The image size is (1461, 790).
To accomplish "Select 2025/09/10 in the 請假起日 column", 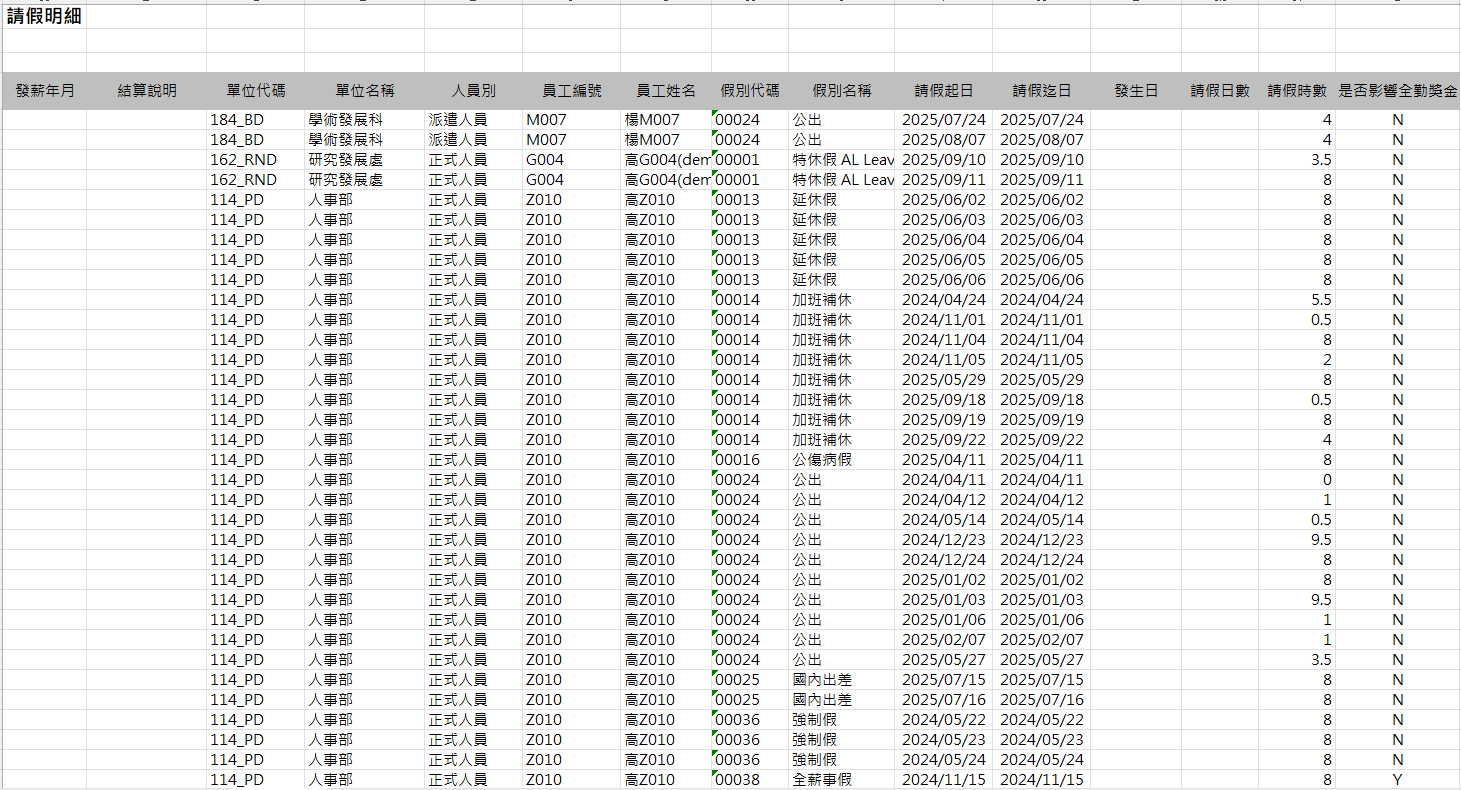I will pyautogui.click(x=943, y=160).
